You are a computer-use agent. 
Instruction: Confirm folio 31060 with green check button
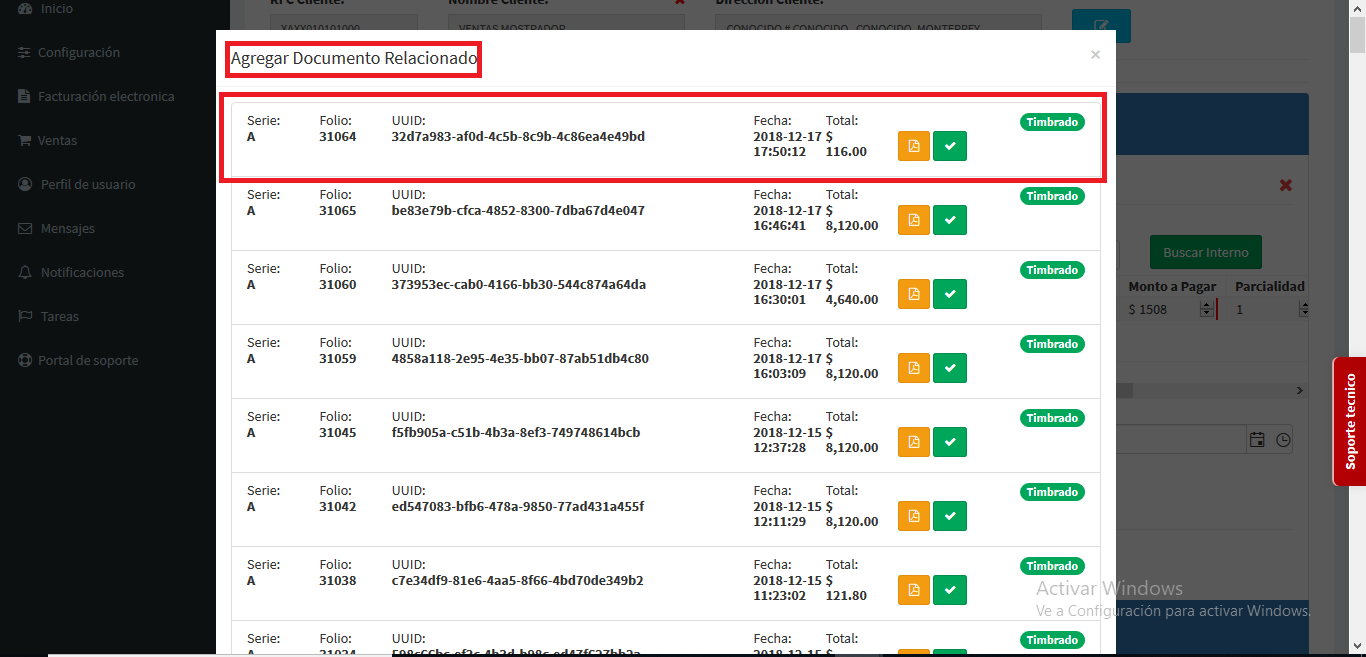(x=950, y=294)
